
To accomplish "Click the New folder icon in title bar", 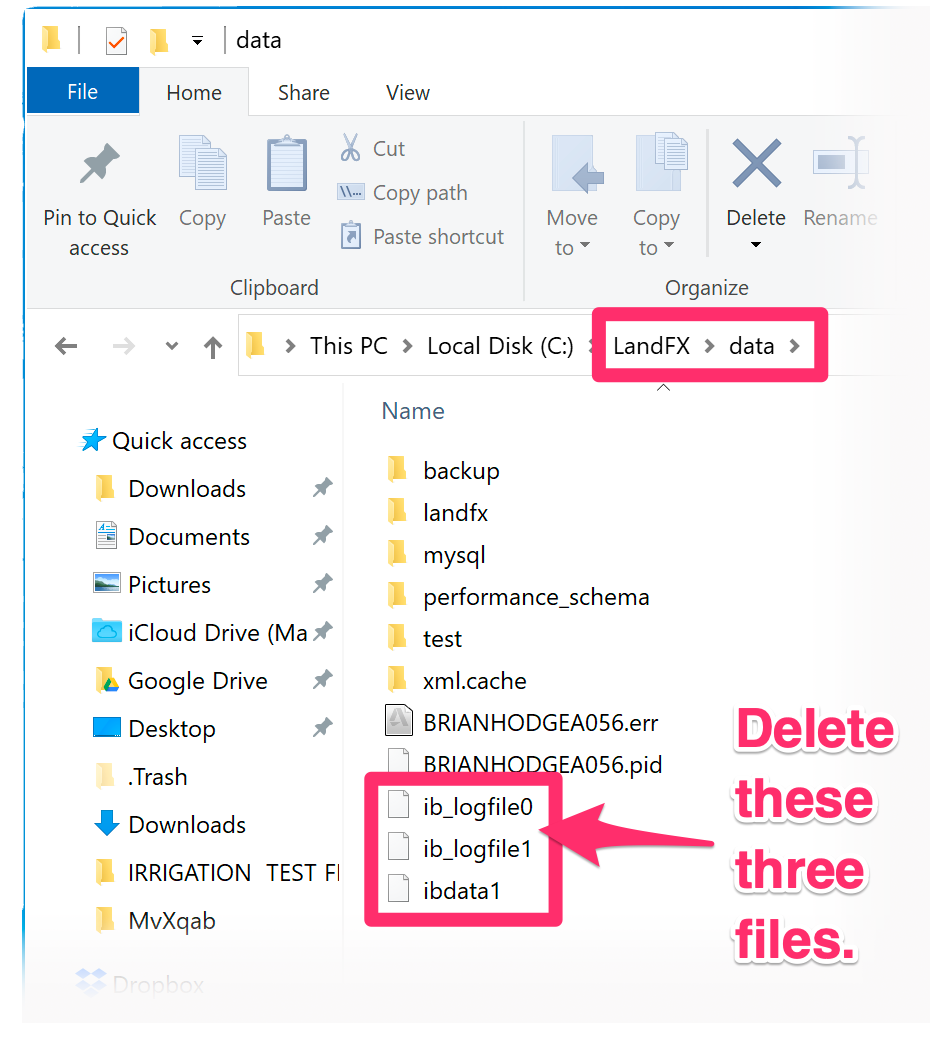I will (x=159, y=41).
